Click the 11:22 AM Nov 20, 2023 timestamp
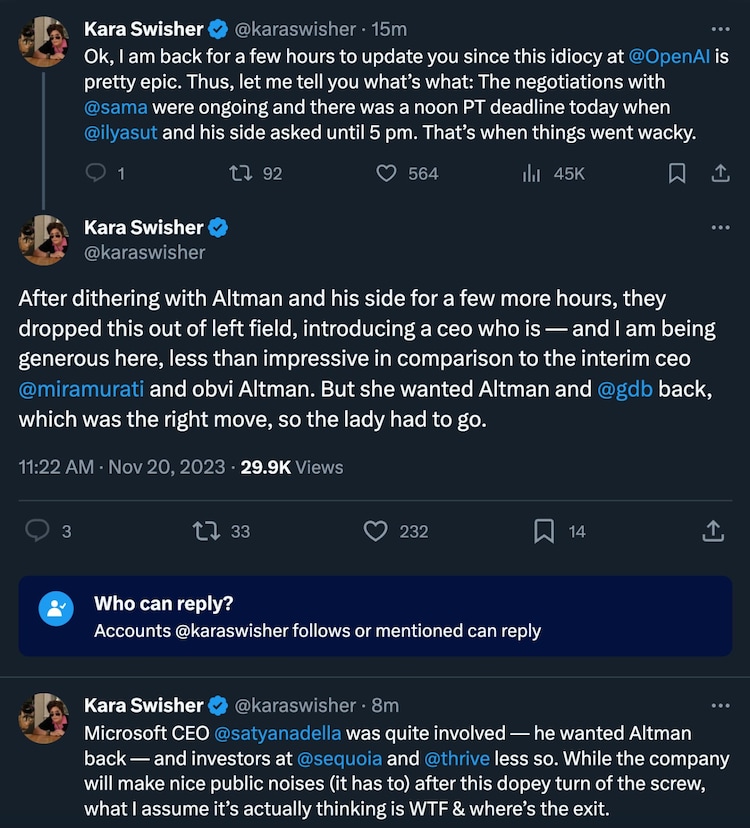Viewport: 750px width, 828px height. coord(124,466)
